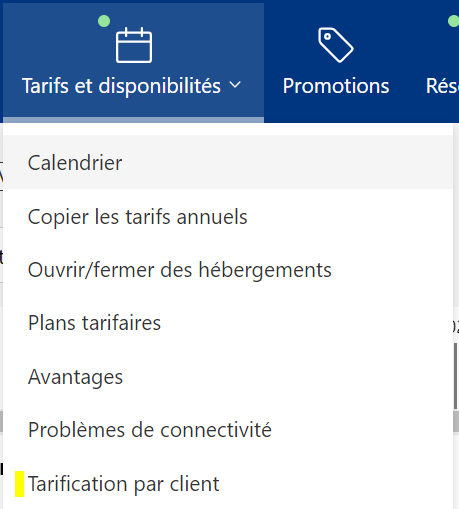Click empty space right of Calendrier row
Viewport: 459px width, 509px height.
click(x=287, y=162)
